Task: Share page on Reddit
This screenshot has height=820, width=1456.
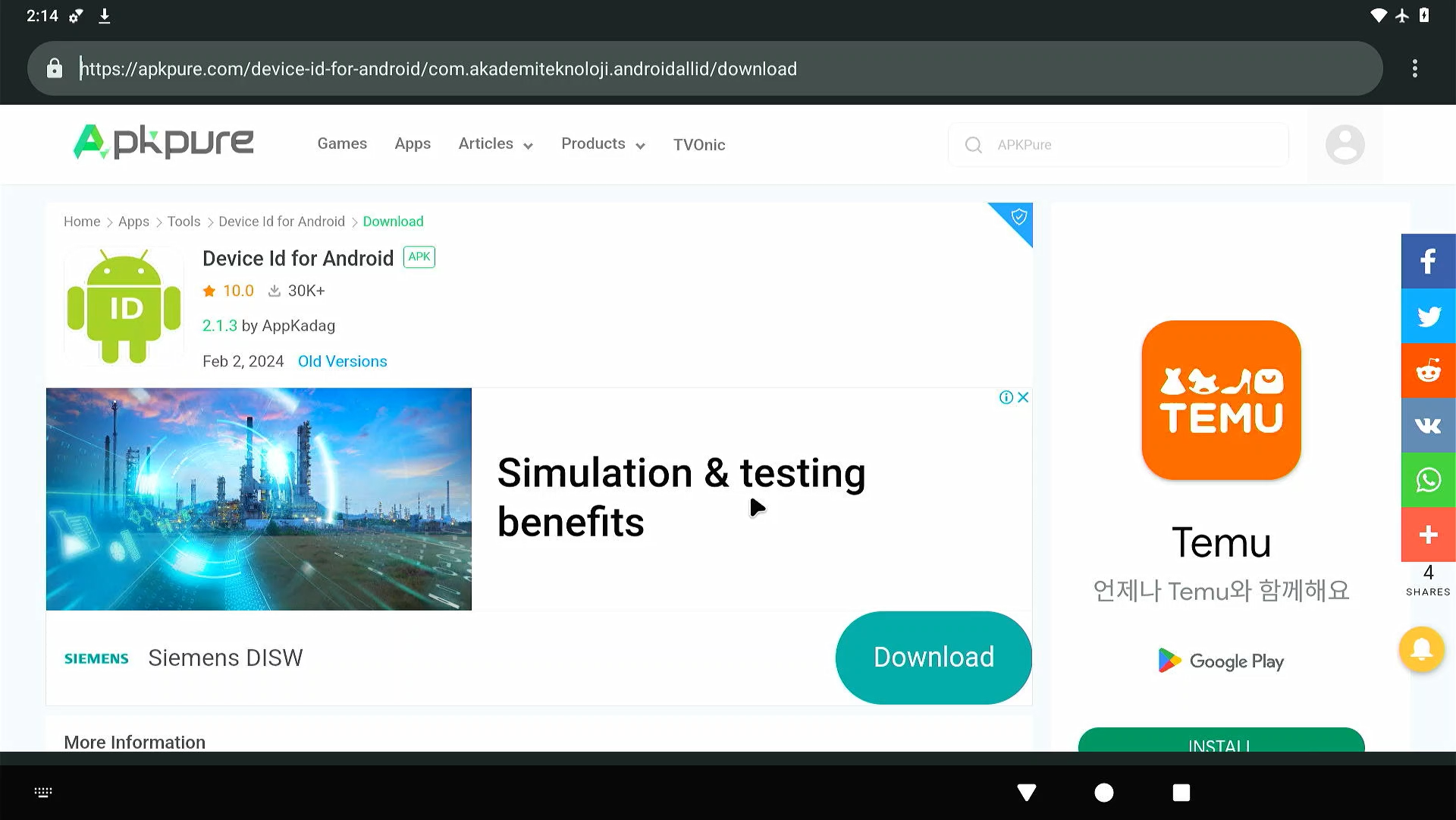Action: coord(1428,371)
